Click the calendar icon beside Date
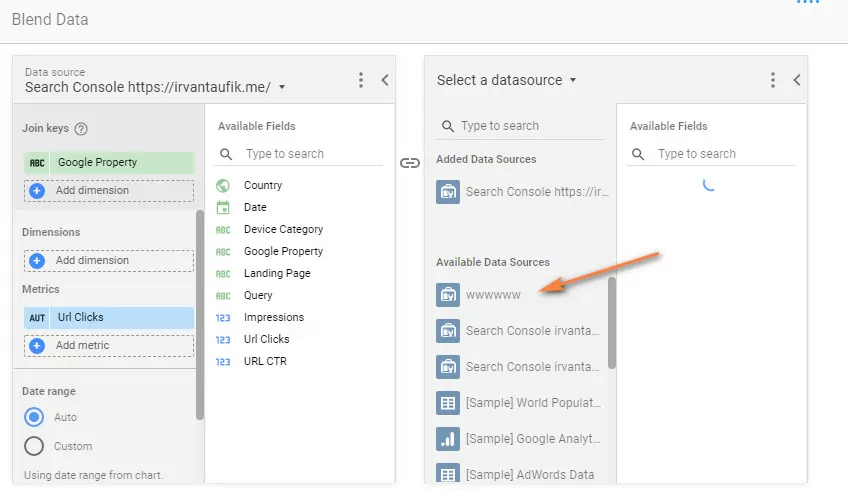 coord(223,207)
